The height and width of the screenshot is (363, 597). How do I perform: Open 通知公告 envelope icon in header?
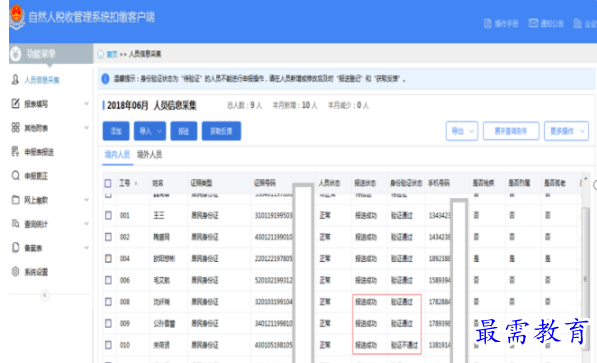point(533,24)
